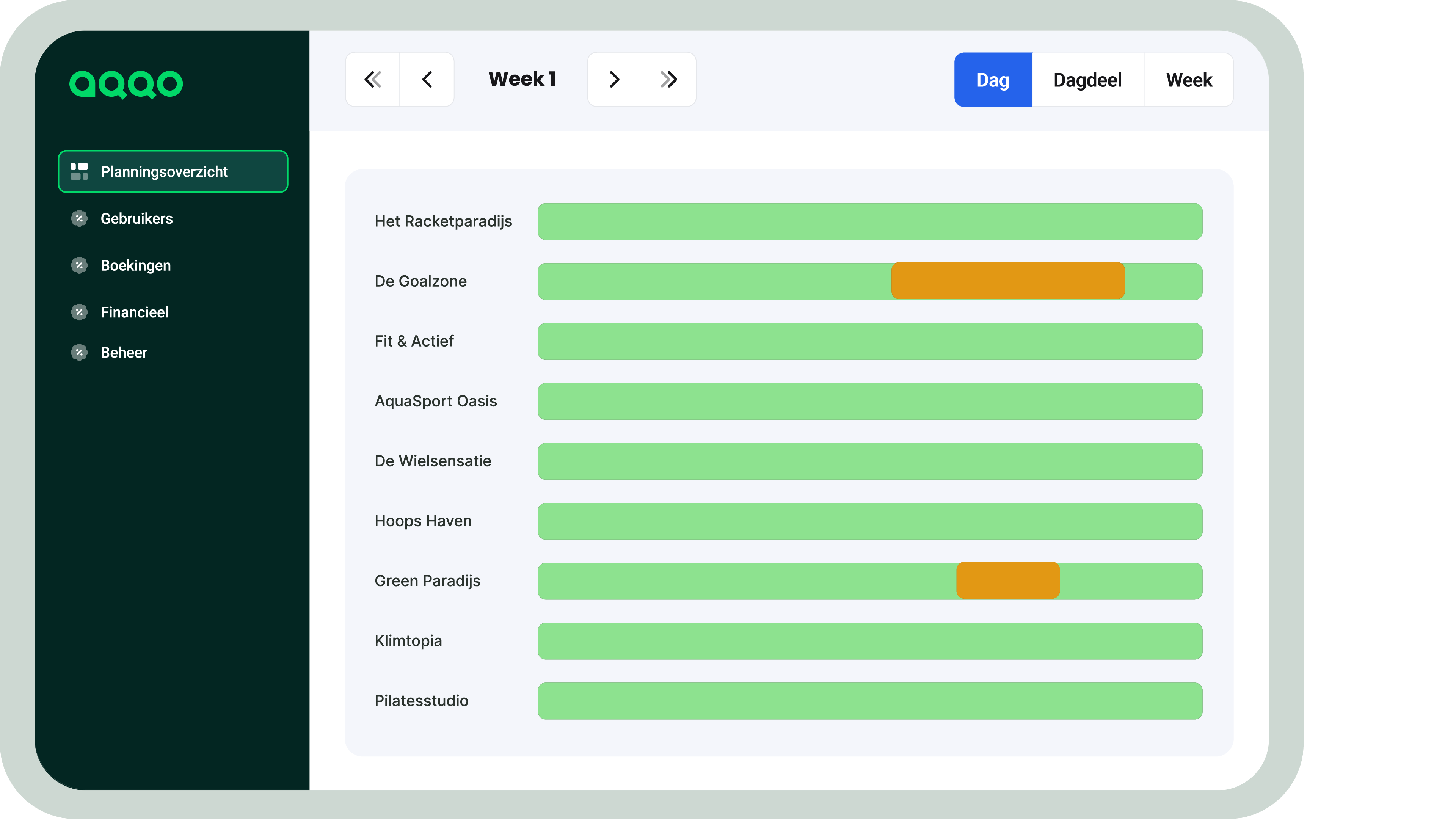Click the Fit & Actief label
The height and width of the screenshot is (819, 1456).
click(414, 341)
